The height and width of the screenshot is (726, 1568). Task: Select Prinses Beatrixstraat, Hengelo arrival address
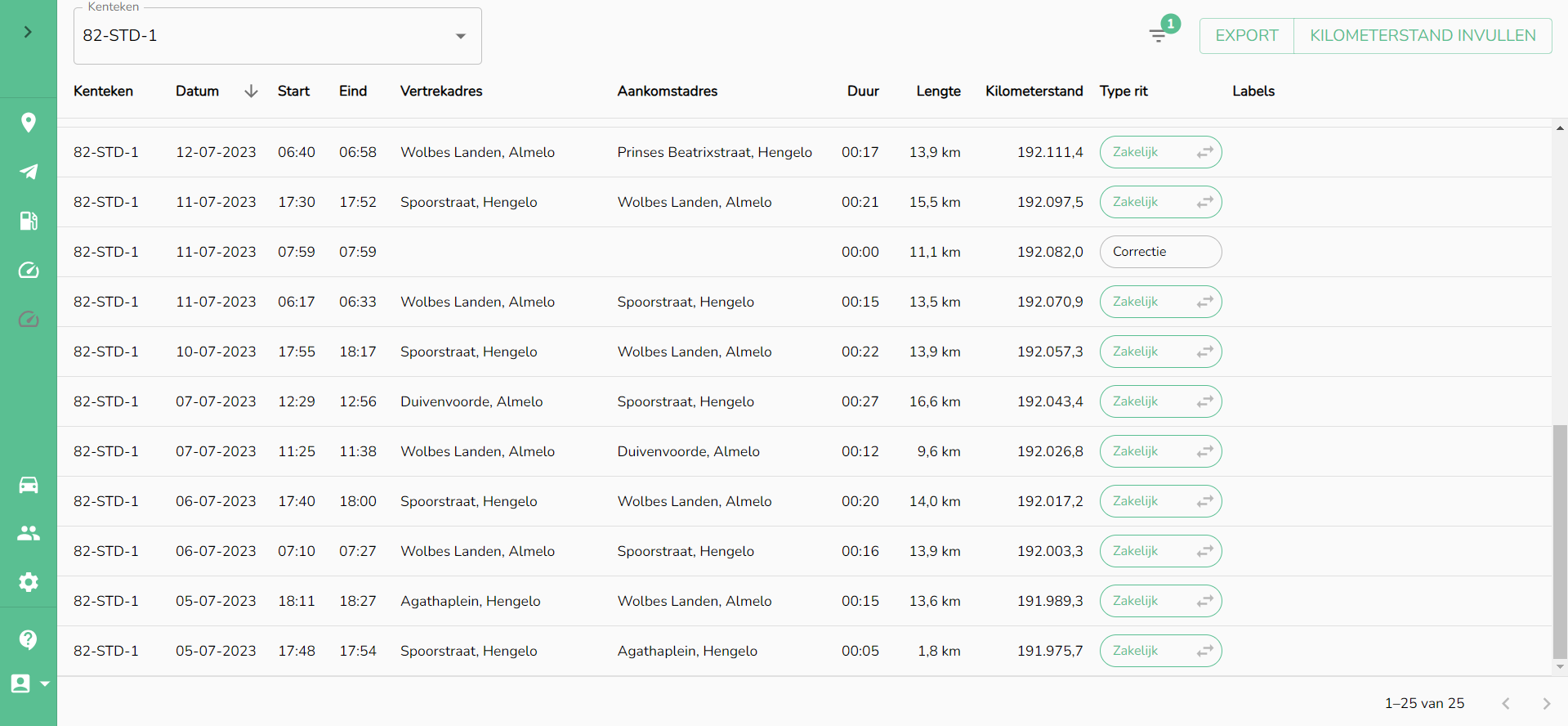pos(714,152)
